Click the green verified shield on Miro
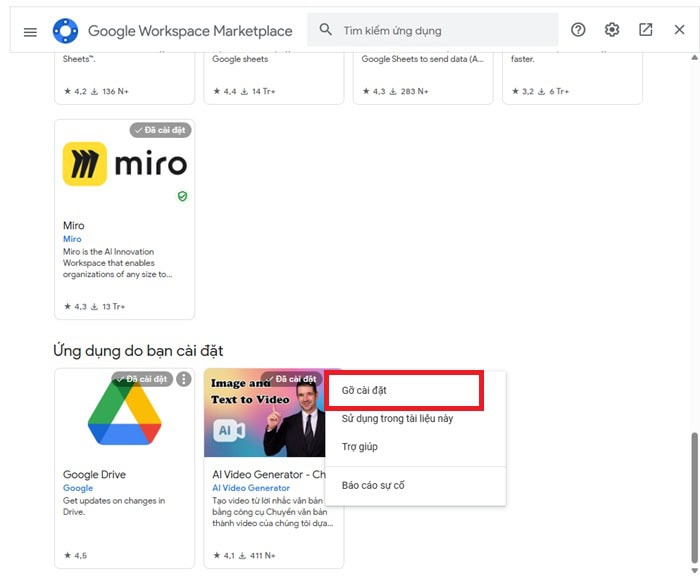The image size is (700, 576). 182,197
